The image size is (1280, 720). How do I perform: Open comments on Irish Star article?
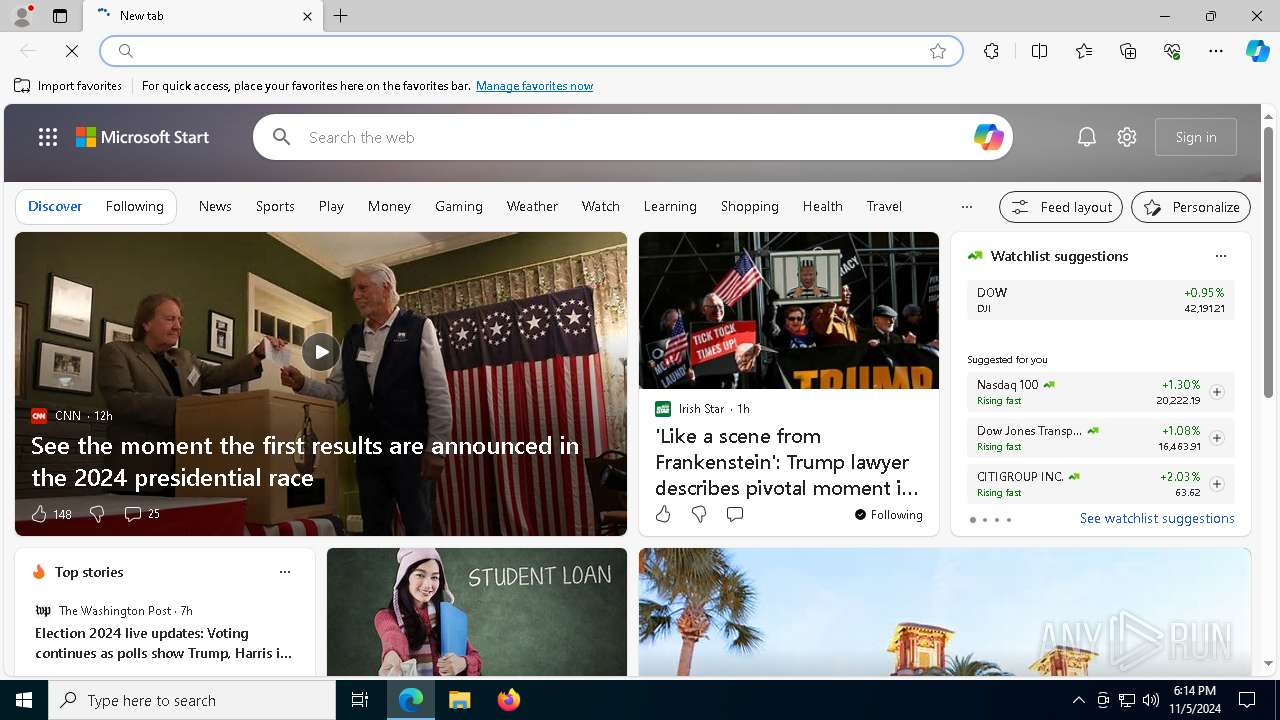pos(735,514)
